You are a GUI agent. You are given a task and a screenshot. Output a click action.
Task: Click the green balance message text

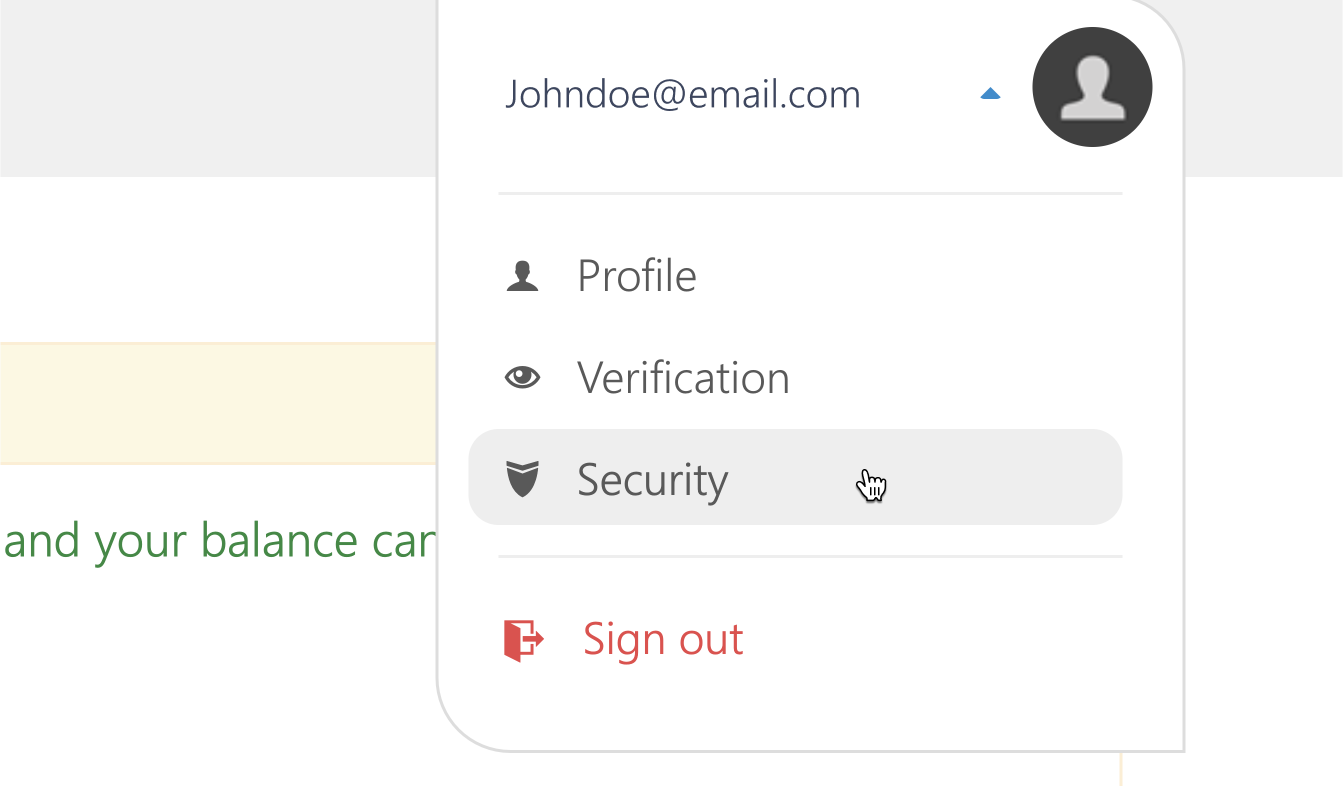coord(219,541)
